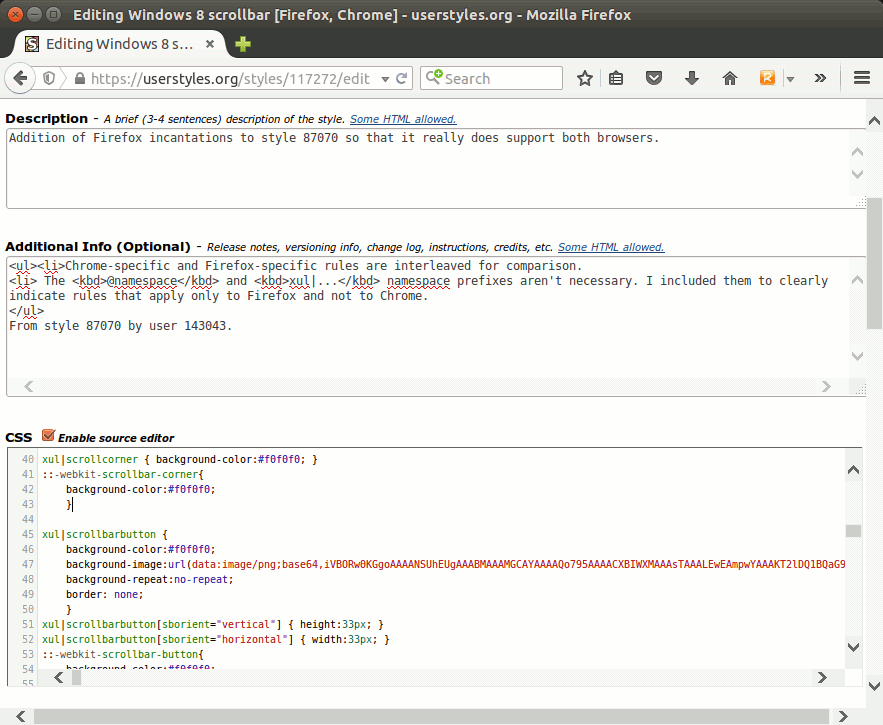Viewport: 883px width, 725px height.
Task: Click the URL address field
Action: [230, 78]
